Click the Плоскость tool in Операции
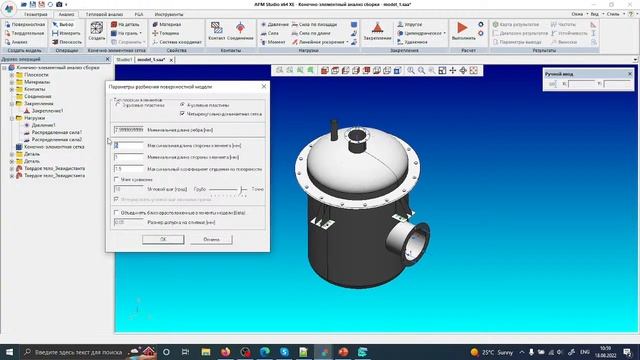 (67, 42)
